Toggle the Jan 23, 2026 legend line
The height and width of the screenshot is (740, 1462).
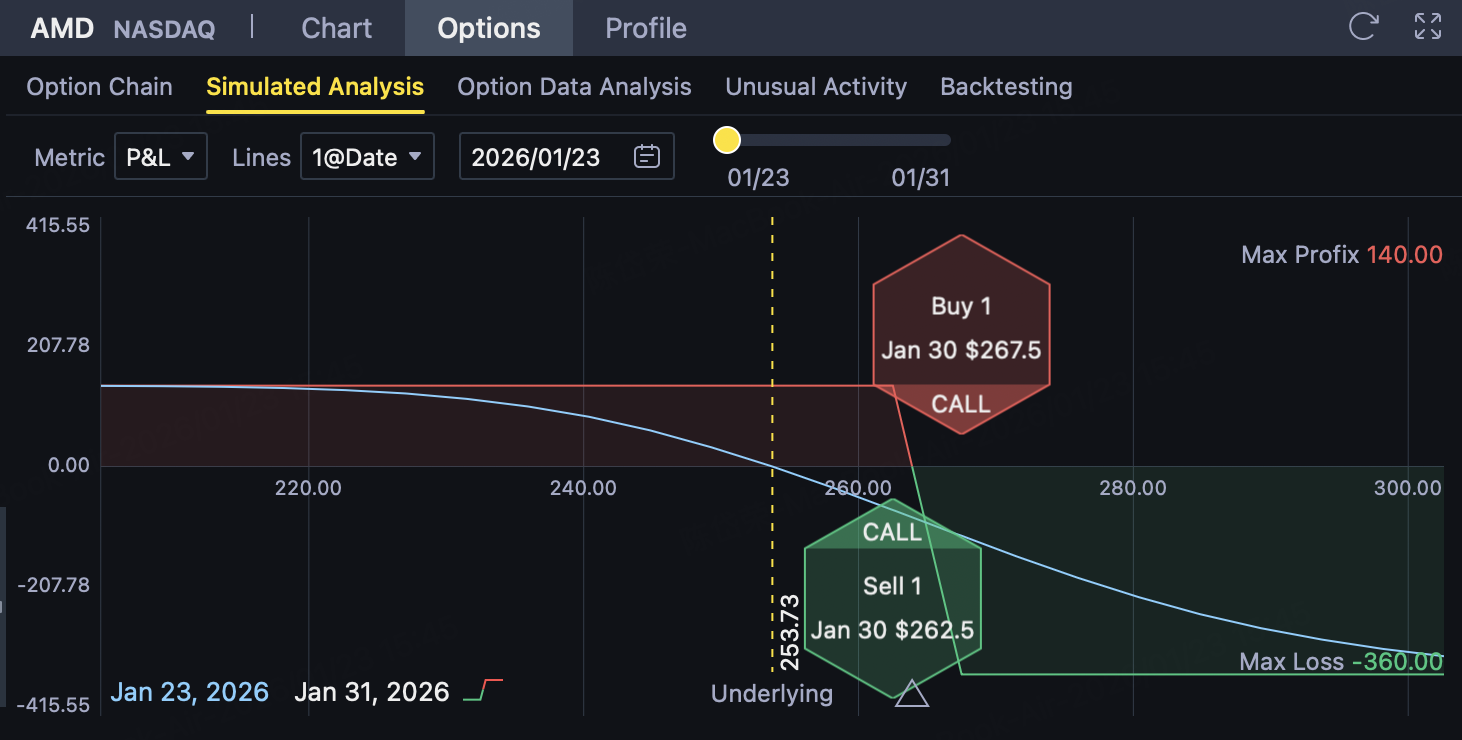click(x=189, y=692)
